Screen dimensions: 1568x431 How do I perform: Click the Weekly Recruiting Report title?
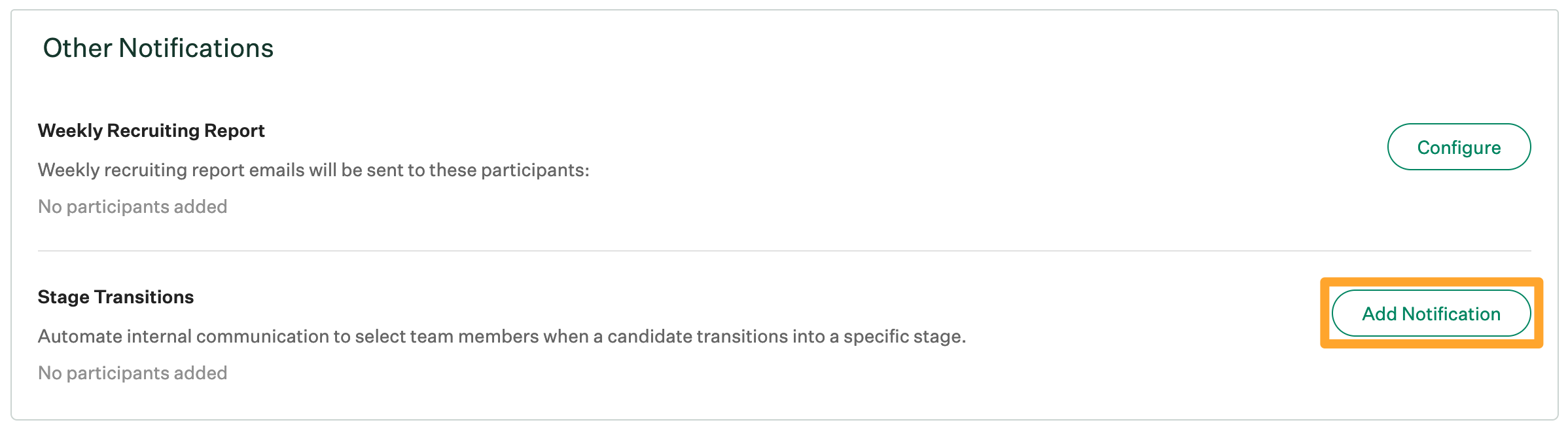point(151,130)
